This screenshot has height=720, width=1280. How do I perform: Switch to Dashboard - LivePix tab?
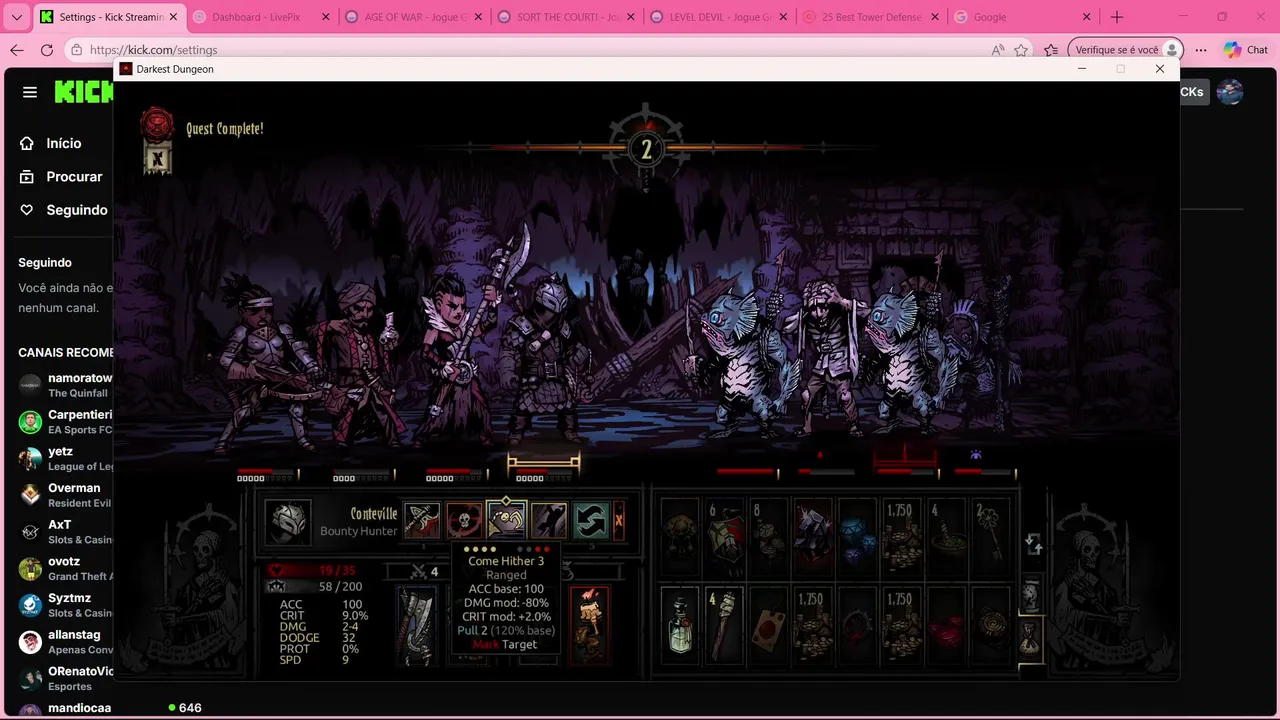[x=262, y=17]
